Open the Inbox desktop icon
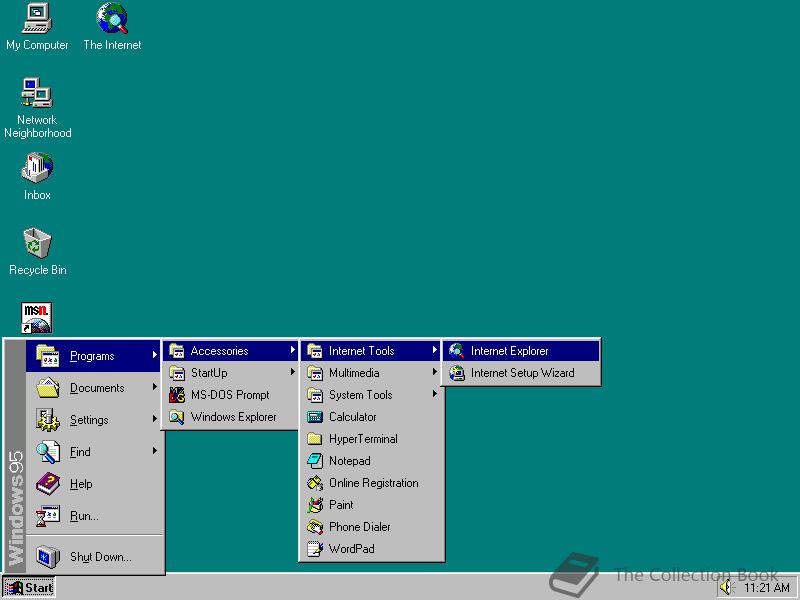 pos(36,170)
